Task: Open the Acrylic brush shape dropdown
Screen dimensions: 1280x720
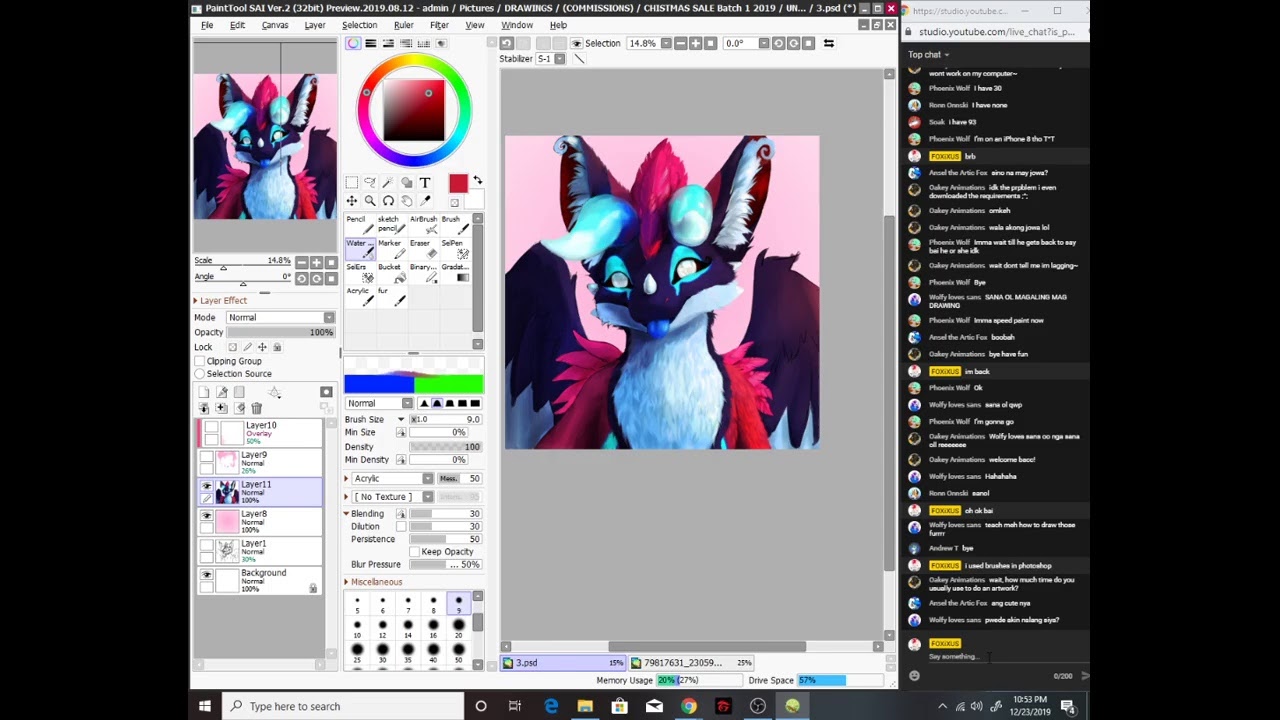Action: pos(394,478)
